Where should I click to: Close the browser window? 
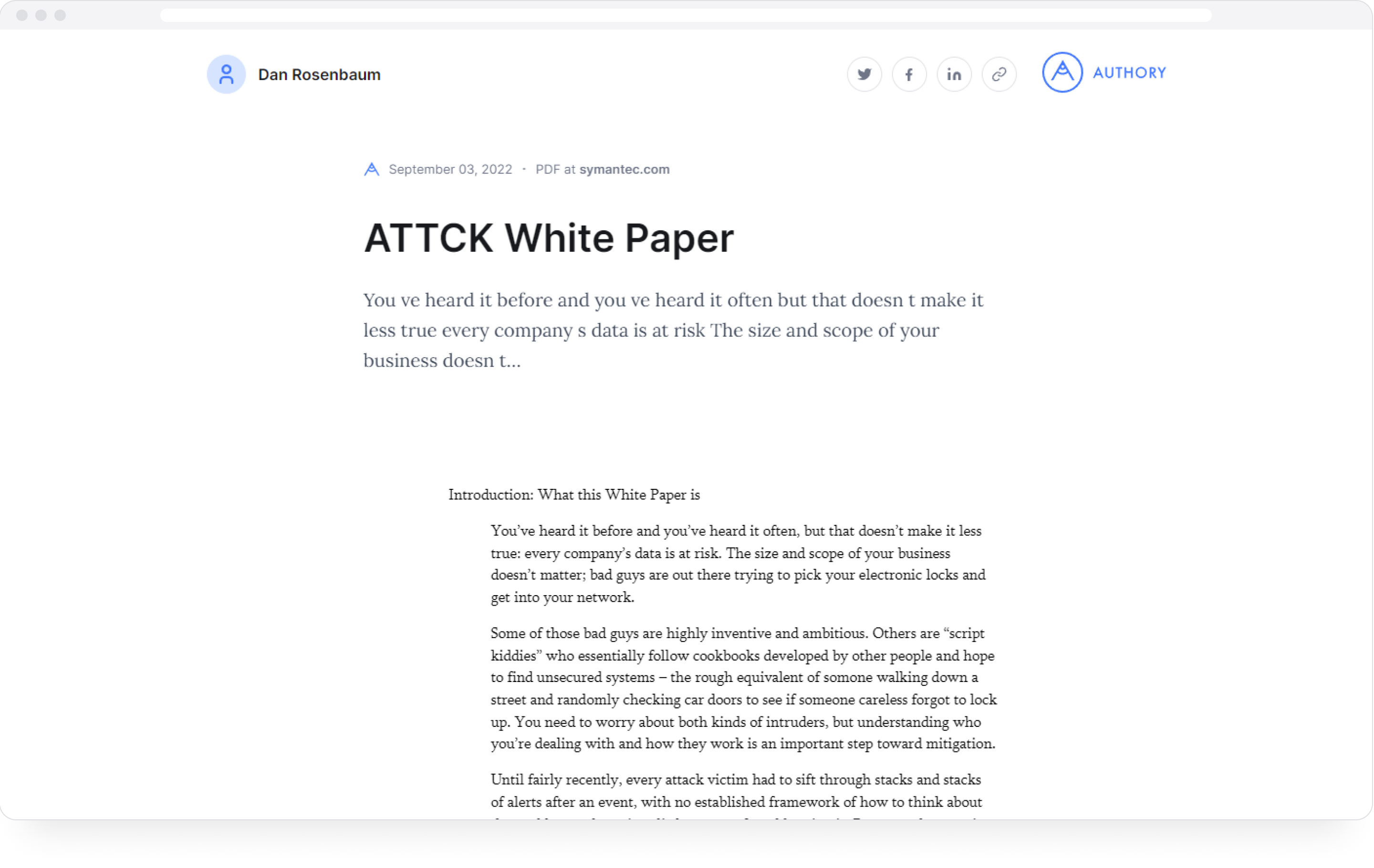coord(22,15)
